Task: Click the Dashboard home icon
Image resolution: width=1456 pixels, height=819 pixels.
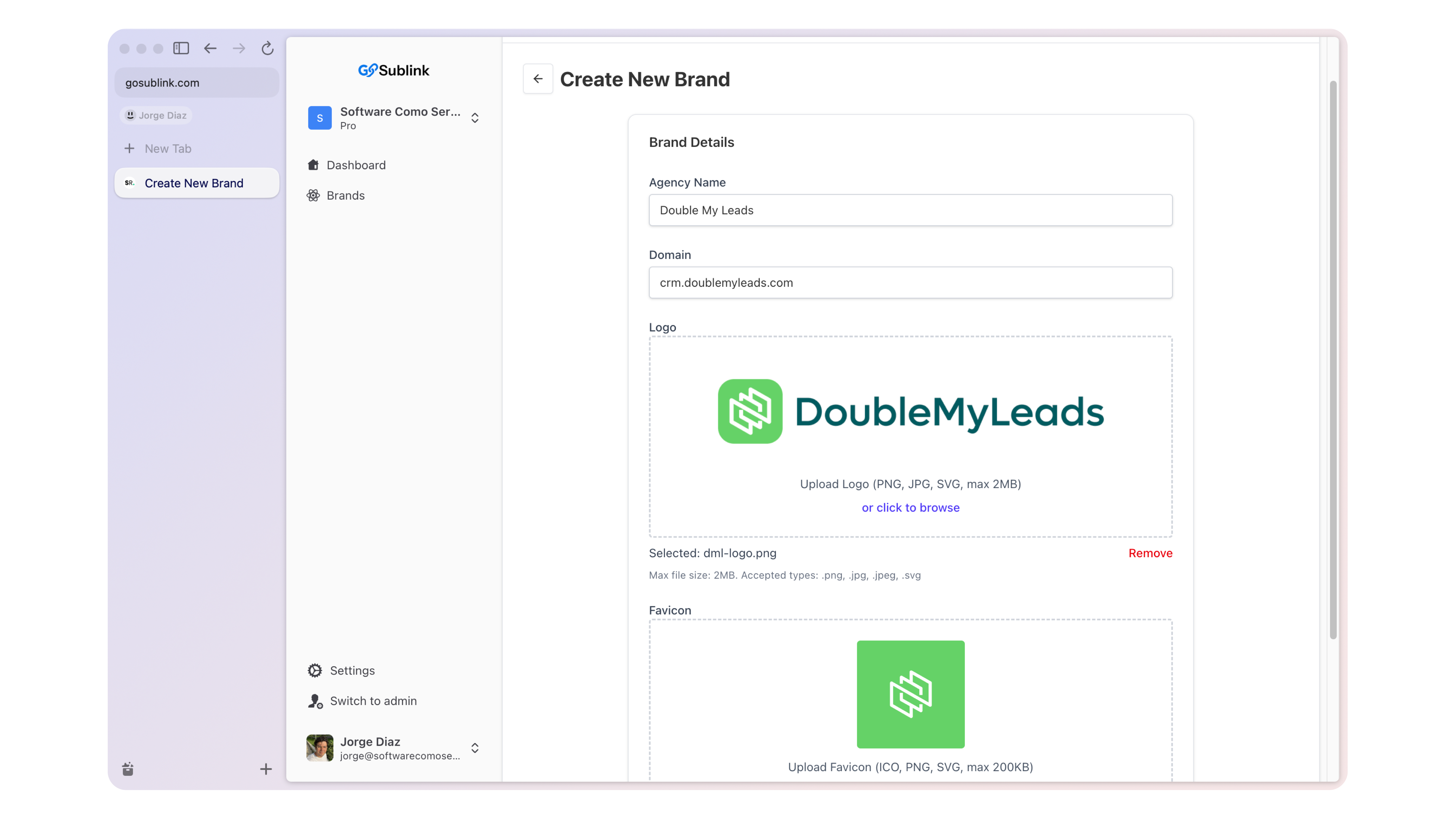Action: pos(313,165)
